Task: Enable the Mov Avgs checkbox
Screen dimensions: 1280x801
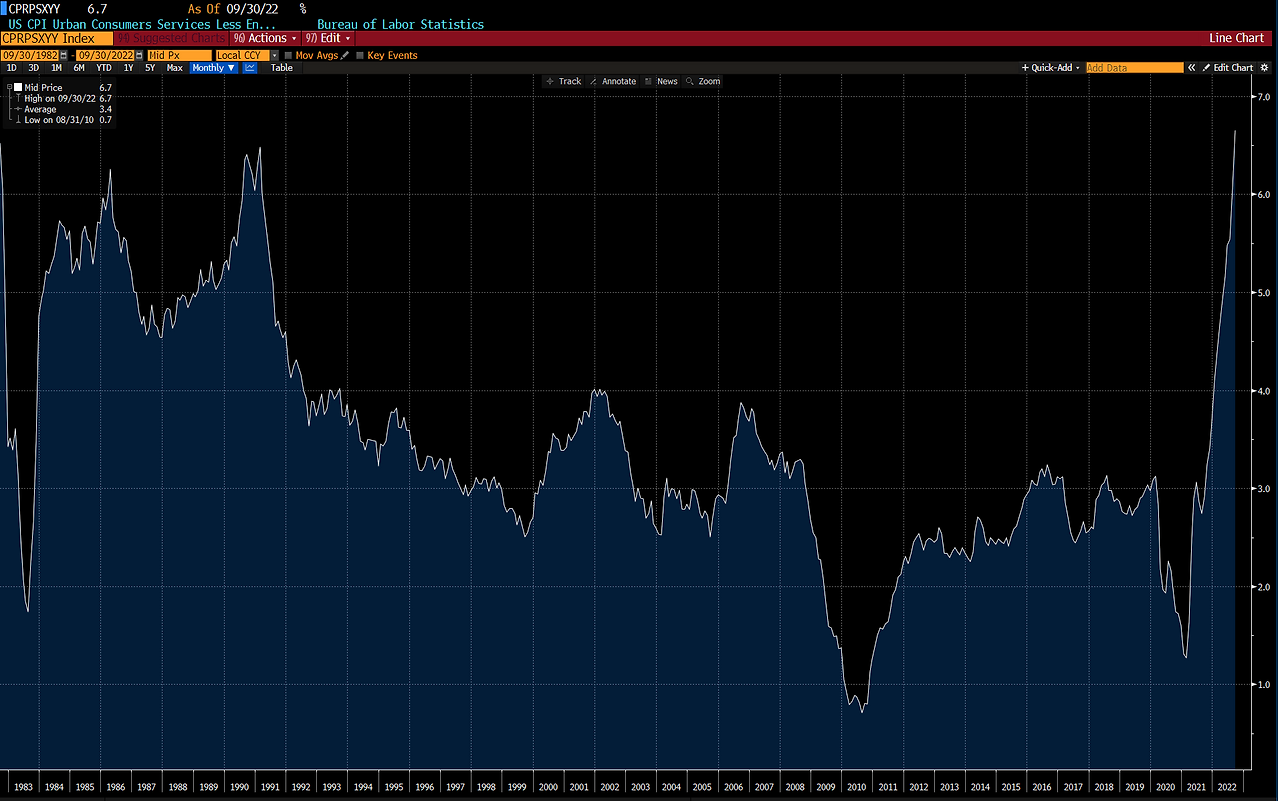Action: [289, 55]
